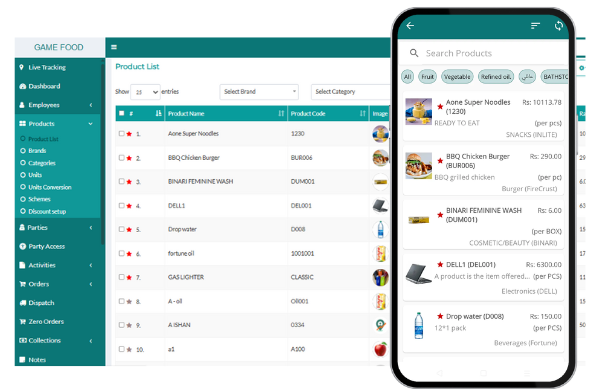Image resolution: width=600 pixels, height=392 pixels.
Task: Tap the search magnifier icon in phone
Action: [414, 53]
